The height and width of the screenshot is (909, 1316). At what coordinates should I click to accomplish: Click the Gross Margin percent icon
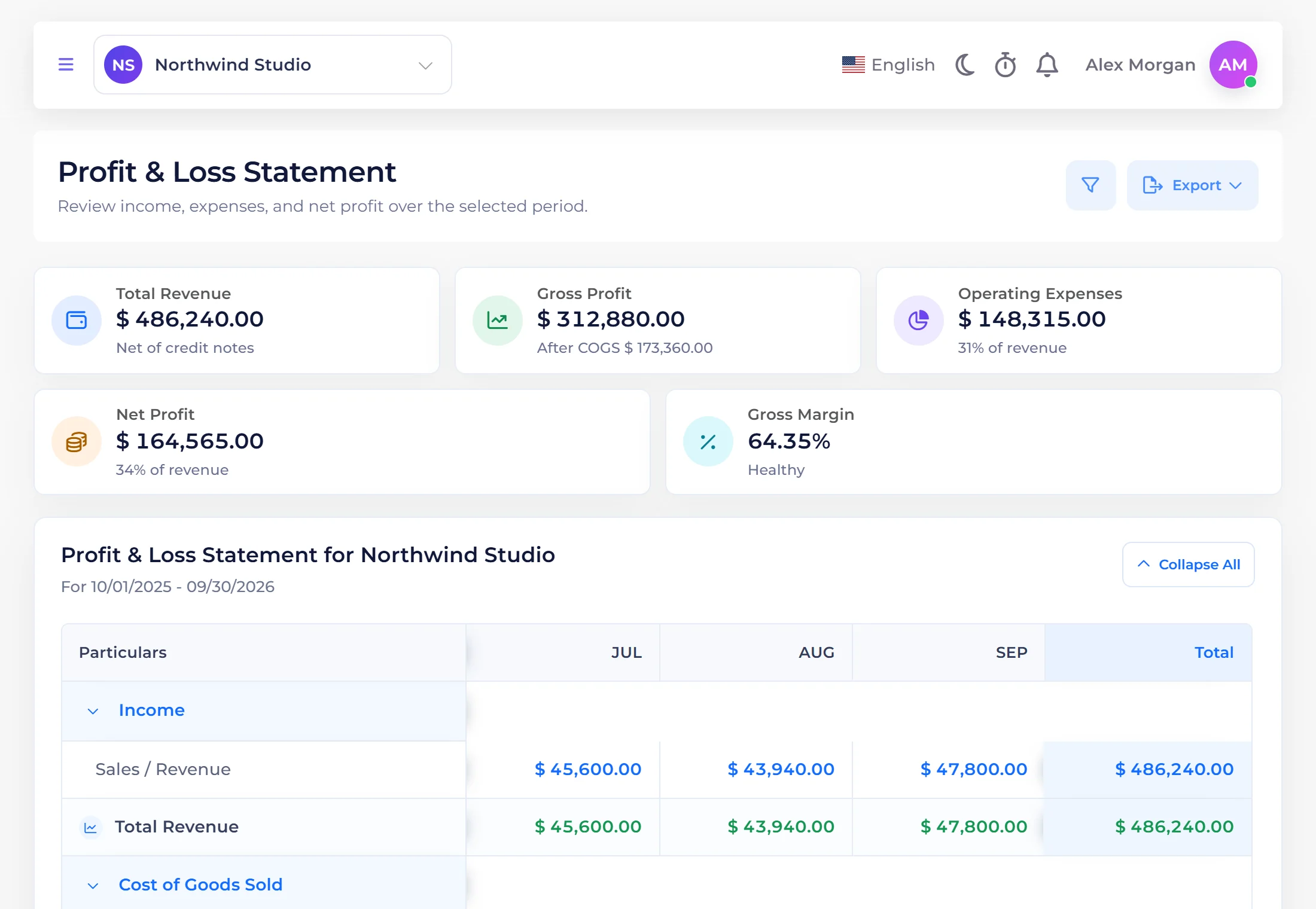point(708,442)
